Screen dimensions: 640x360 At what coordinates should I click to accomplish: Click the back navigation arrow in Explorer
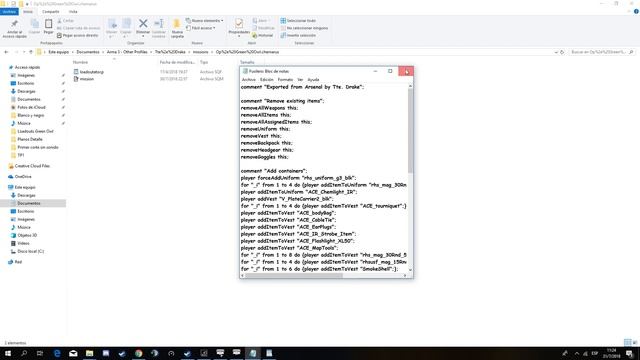pyautogui.click(x=6, y=52)
